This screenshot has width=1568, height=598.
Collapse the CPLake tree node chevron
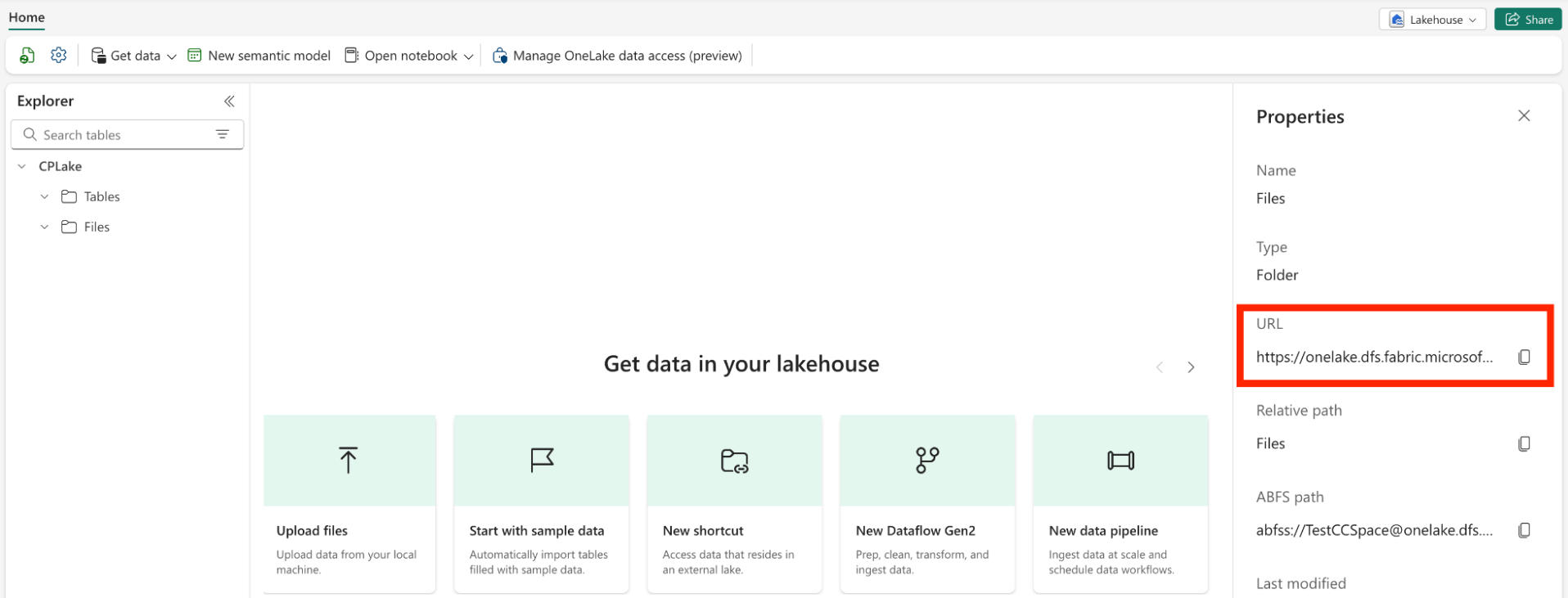(22, 166)
